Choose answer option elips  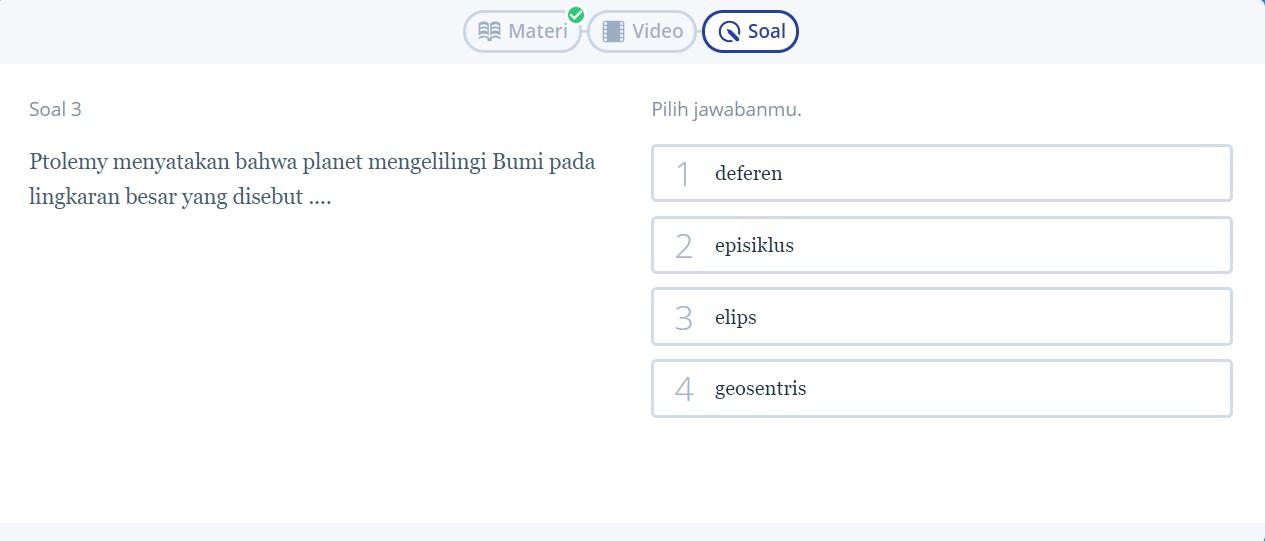(x=942, y=317)
